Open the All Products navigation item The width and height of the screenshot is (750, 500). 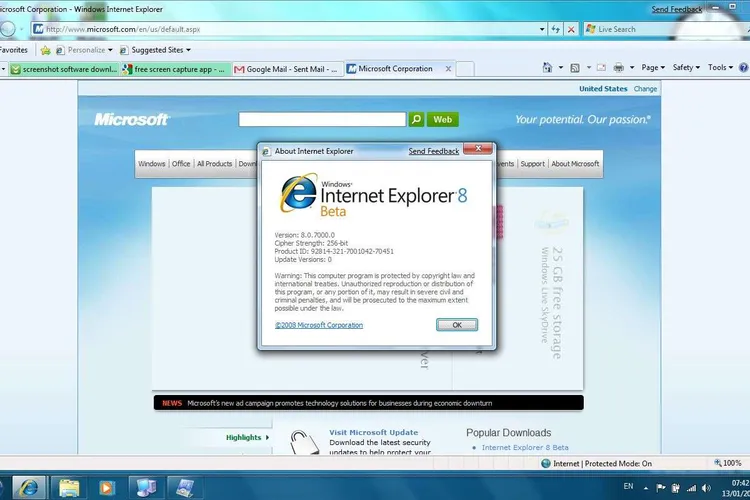coord(214,164)
